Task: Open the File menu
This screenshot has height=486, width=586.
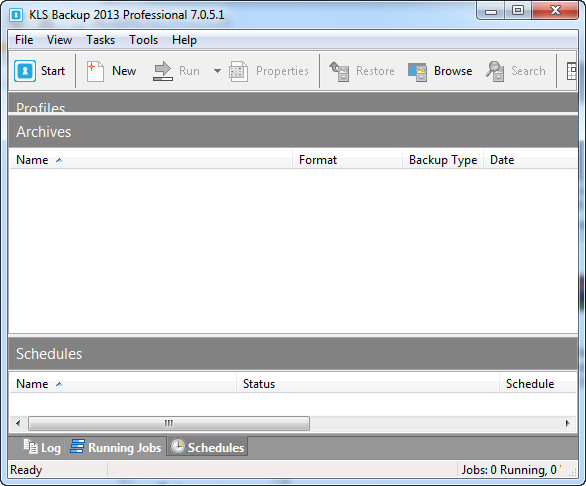Action: (x=24, y=40)
